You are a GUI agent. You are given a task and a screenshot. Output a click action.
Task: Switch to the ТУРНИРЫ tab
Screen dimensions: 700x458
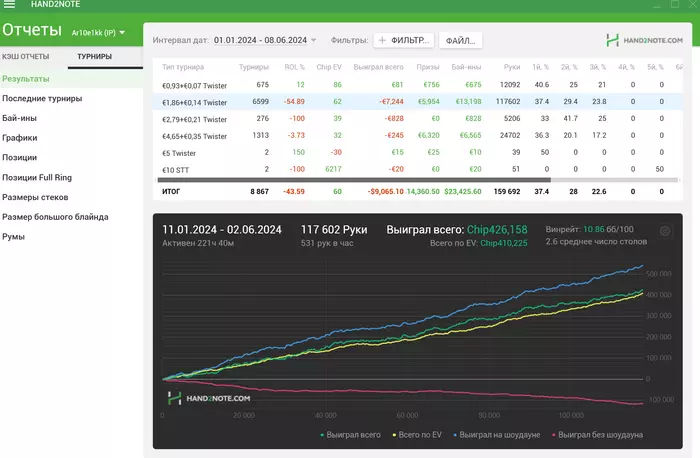(x=94, y=57)
